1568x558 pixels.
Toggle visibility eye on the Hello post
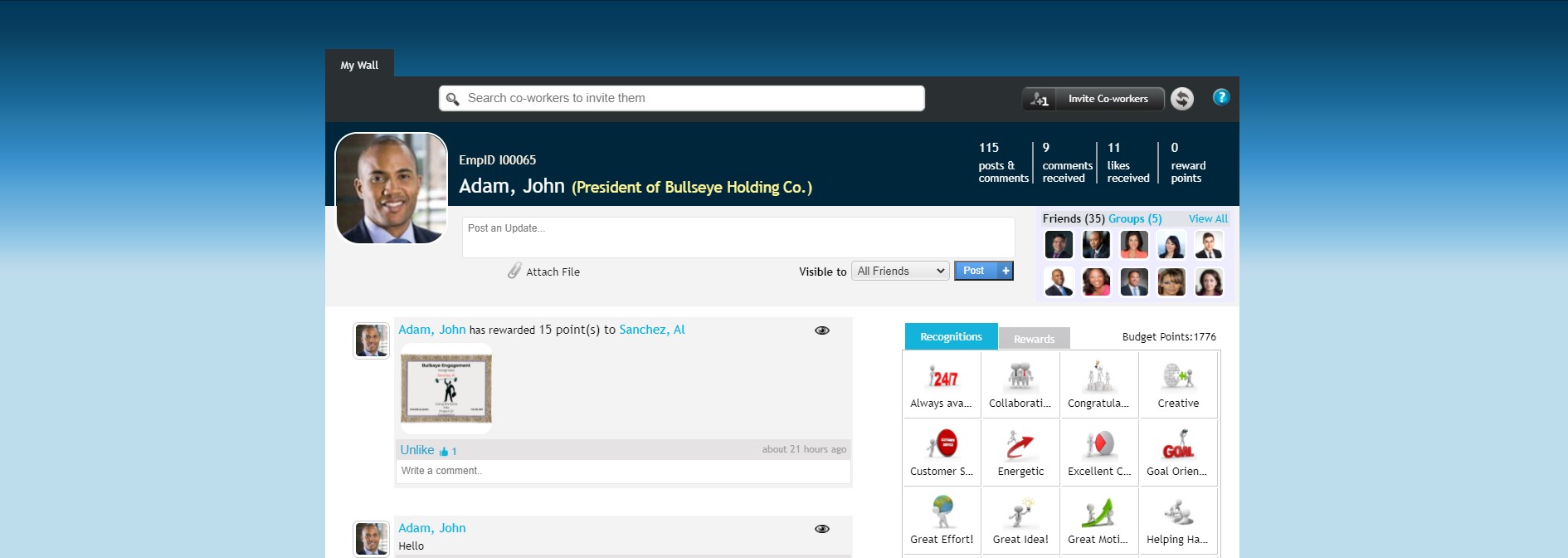click(x=822, y=529)
